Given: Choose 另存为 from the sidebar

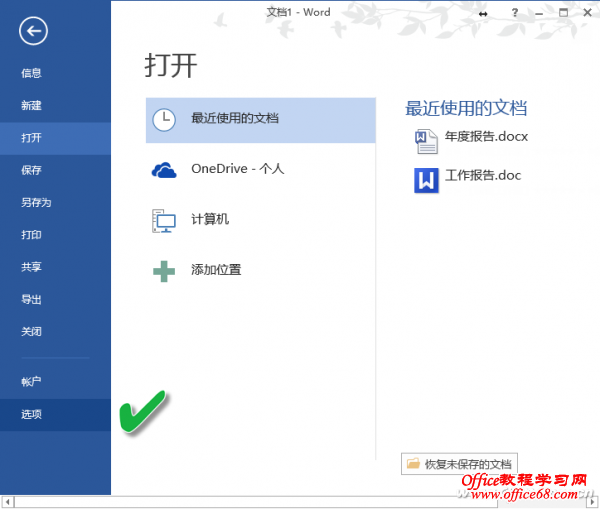Looking at the screenshot, I should coord(55,202).
